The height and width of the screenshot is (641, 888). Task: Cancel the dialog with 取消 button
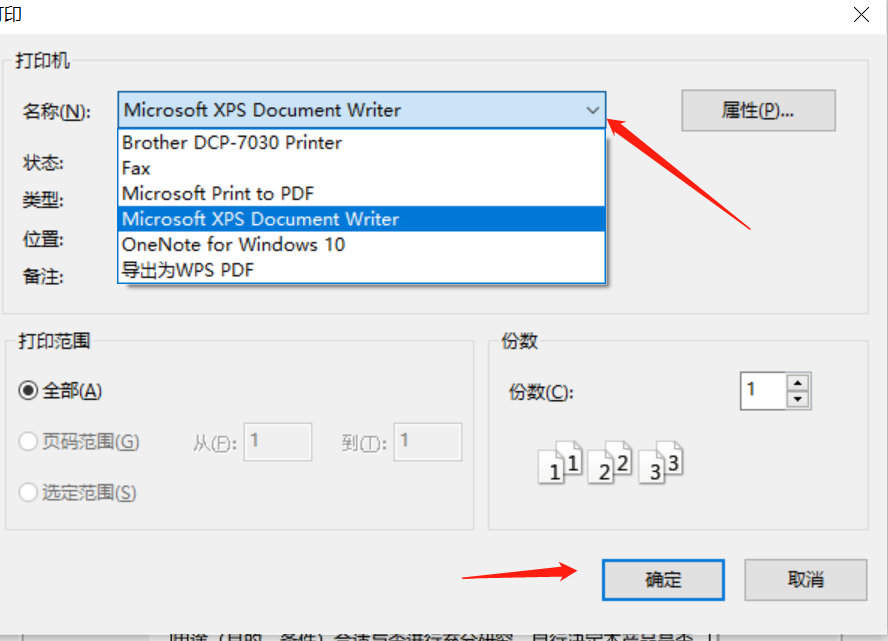(x=805, y=580)
